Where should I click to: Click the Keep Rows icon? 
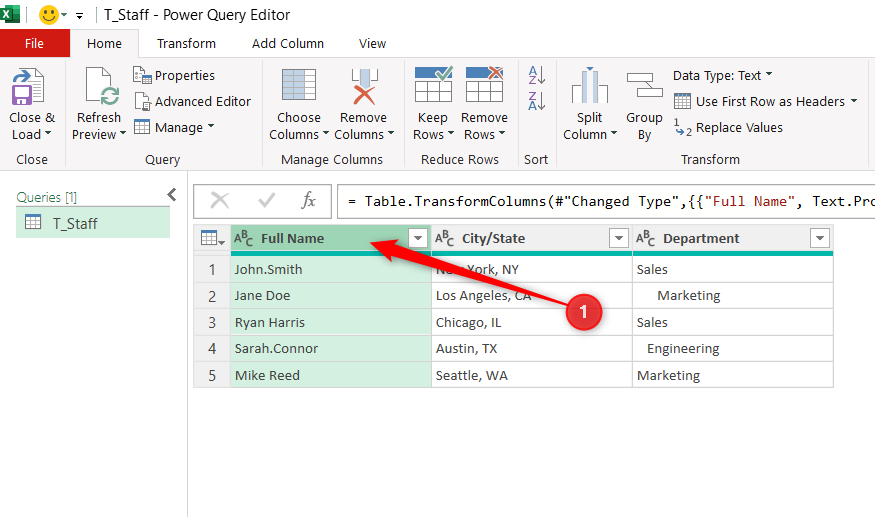[x=433, y=84]
